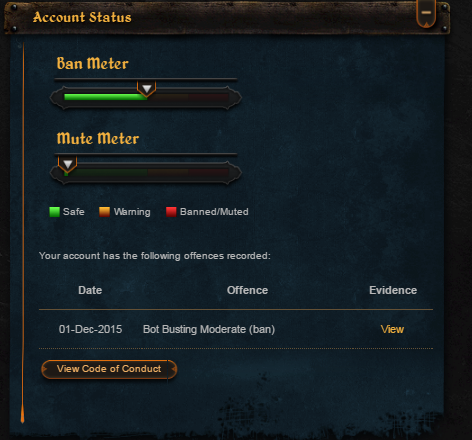The image size is (472, 440).
Task: Click the Mute Meter heading
Action: 98,138
